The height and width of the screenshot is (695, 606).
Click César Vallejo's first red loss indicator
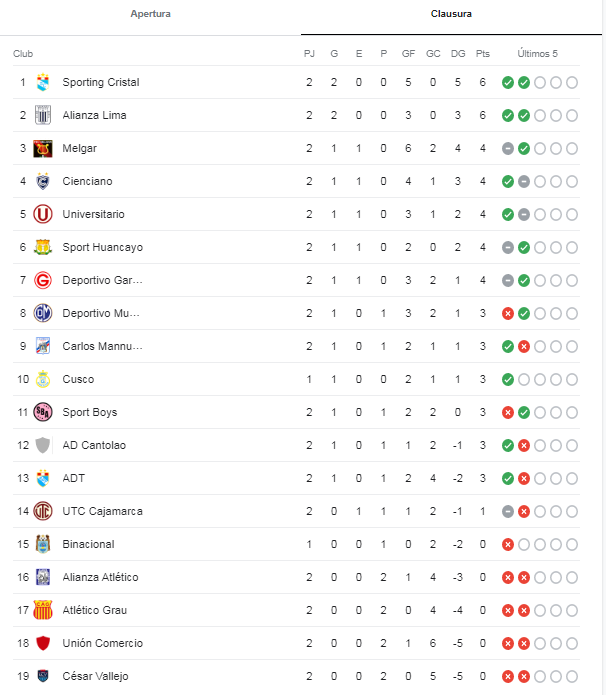(508, 676)
